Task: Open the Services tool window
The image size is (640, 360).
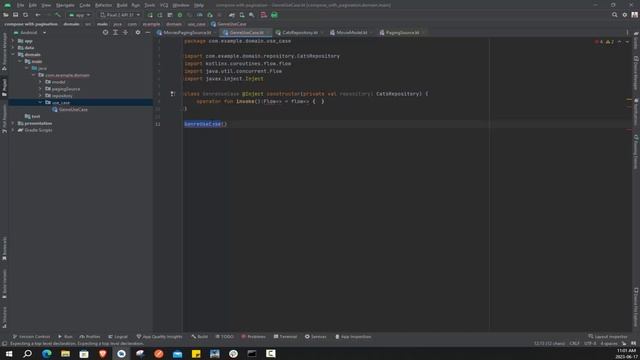Action: (316, 337)
